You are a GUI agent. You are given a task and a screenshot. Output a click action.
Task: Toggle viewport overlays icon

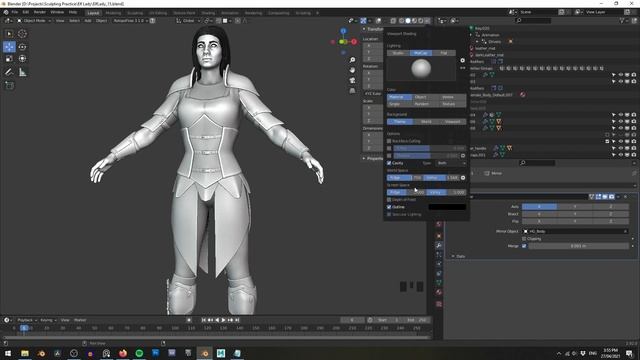(x=378, y=20)
